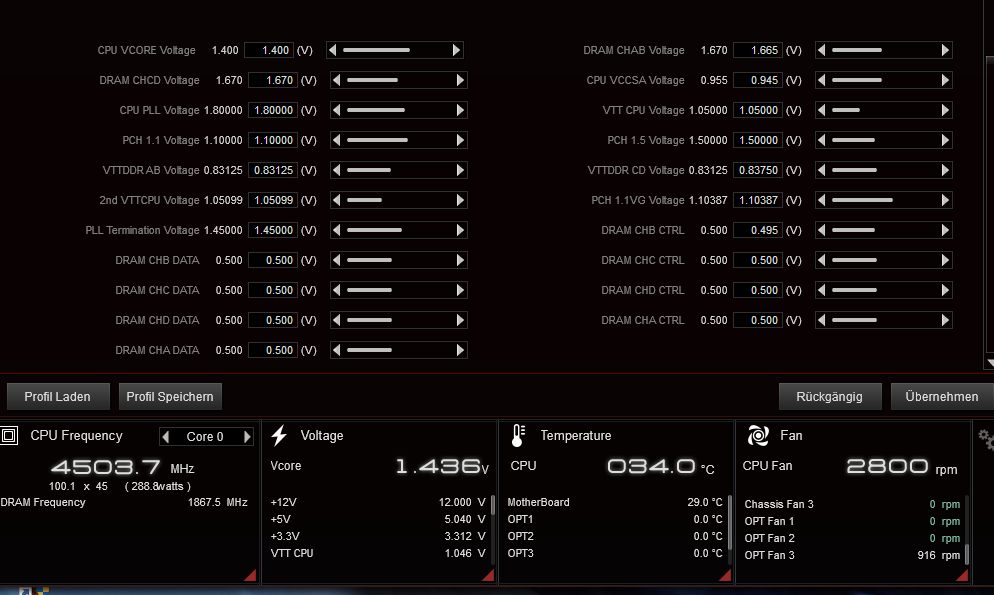Click the 2nd VTTCPU Voltage input field
The image size is (994, 595).
click(273, 200)
